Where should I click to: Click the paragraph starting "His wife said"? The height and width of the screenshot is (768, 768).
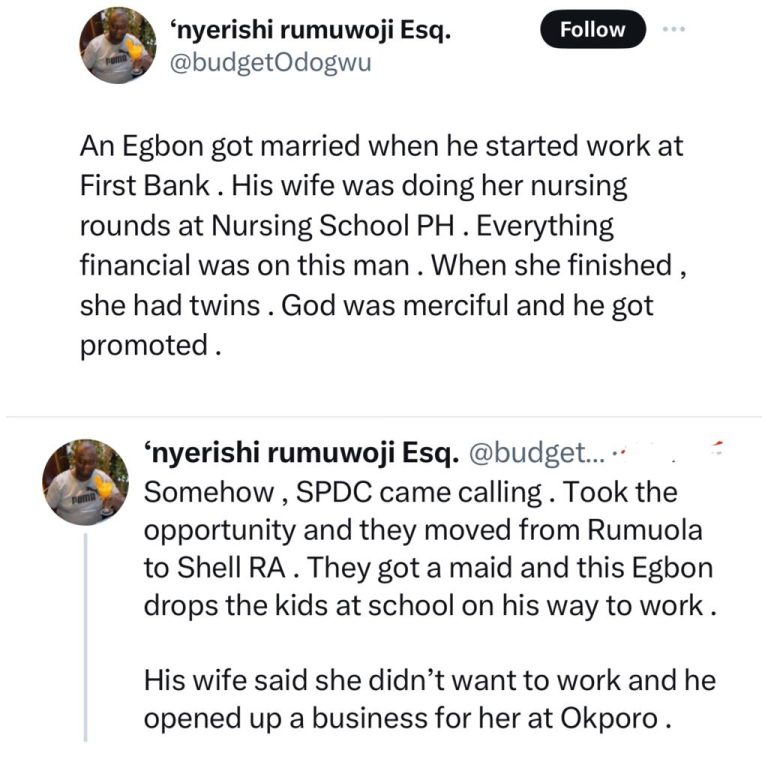click(x=430, y=700)
